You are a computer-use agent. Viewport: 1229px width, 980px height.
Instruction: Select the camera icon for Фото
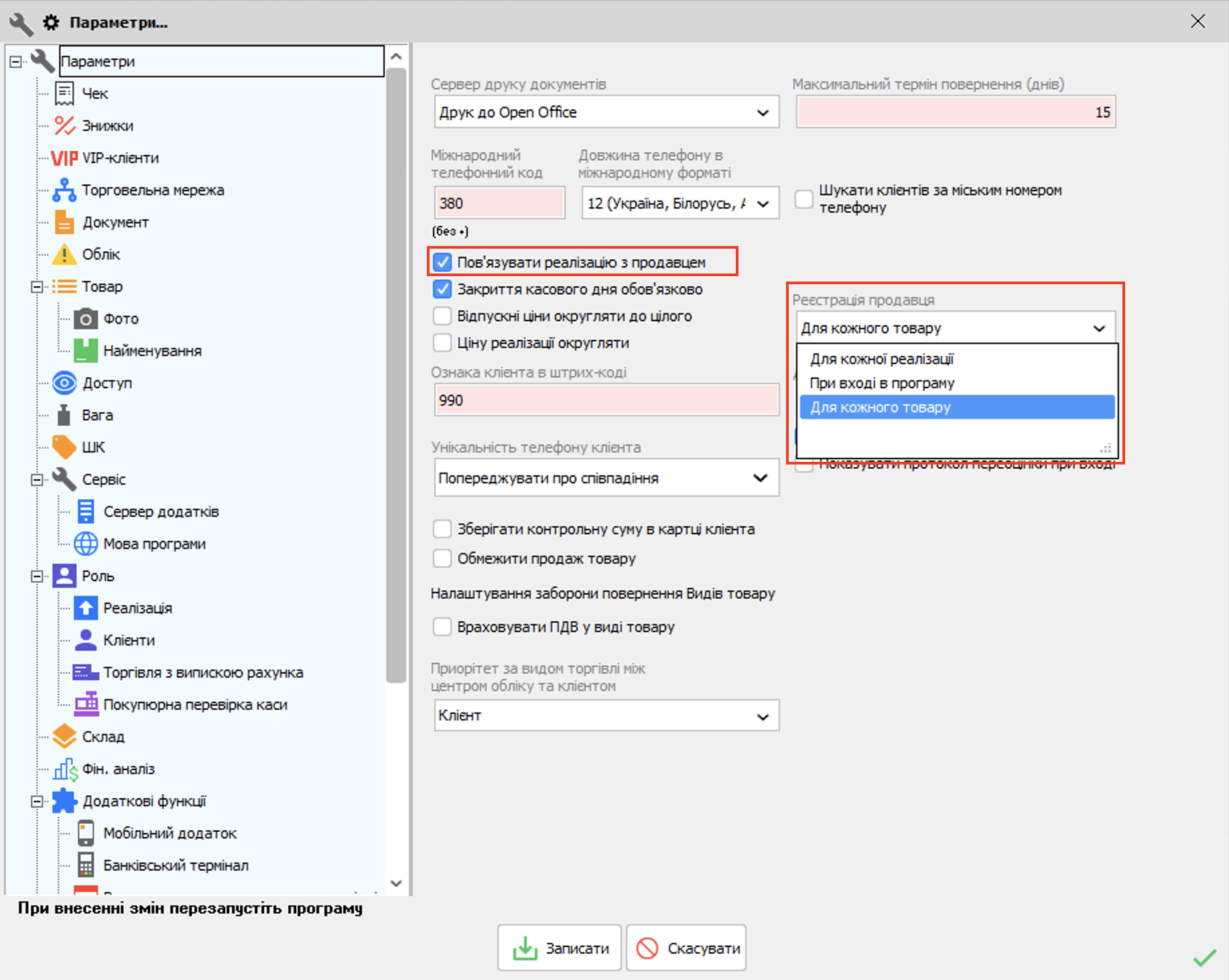pyautogui.click(x=86, y=319)
